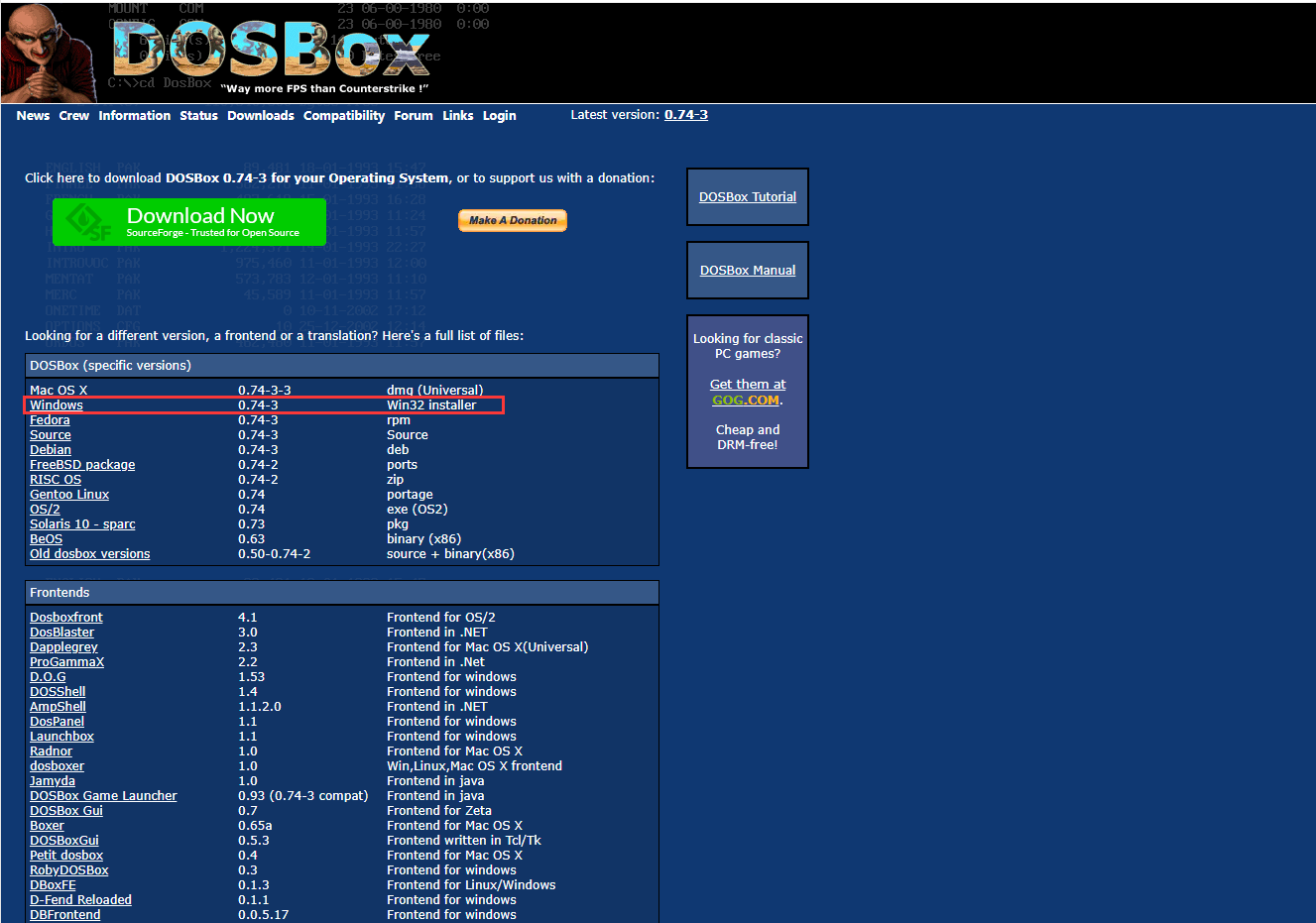Open the Compatibility section
The width and height of the screenshot is (1316, 923).
pyautogui.click(x=343, y=115)
